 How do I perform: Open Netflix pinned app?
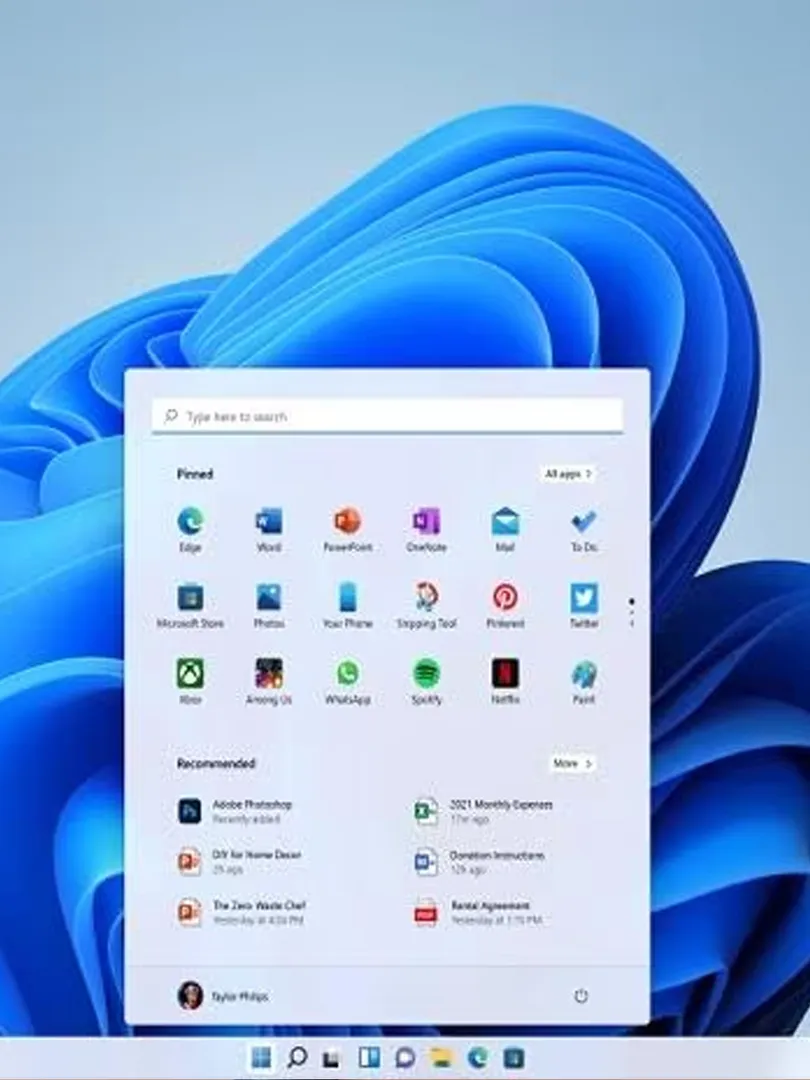click(x=505, y=681)
